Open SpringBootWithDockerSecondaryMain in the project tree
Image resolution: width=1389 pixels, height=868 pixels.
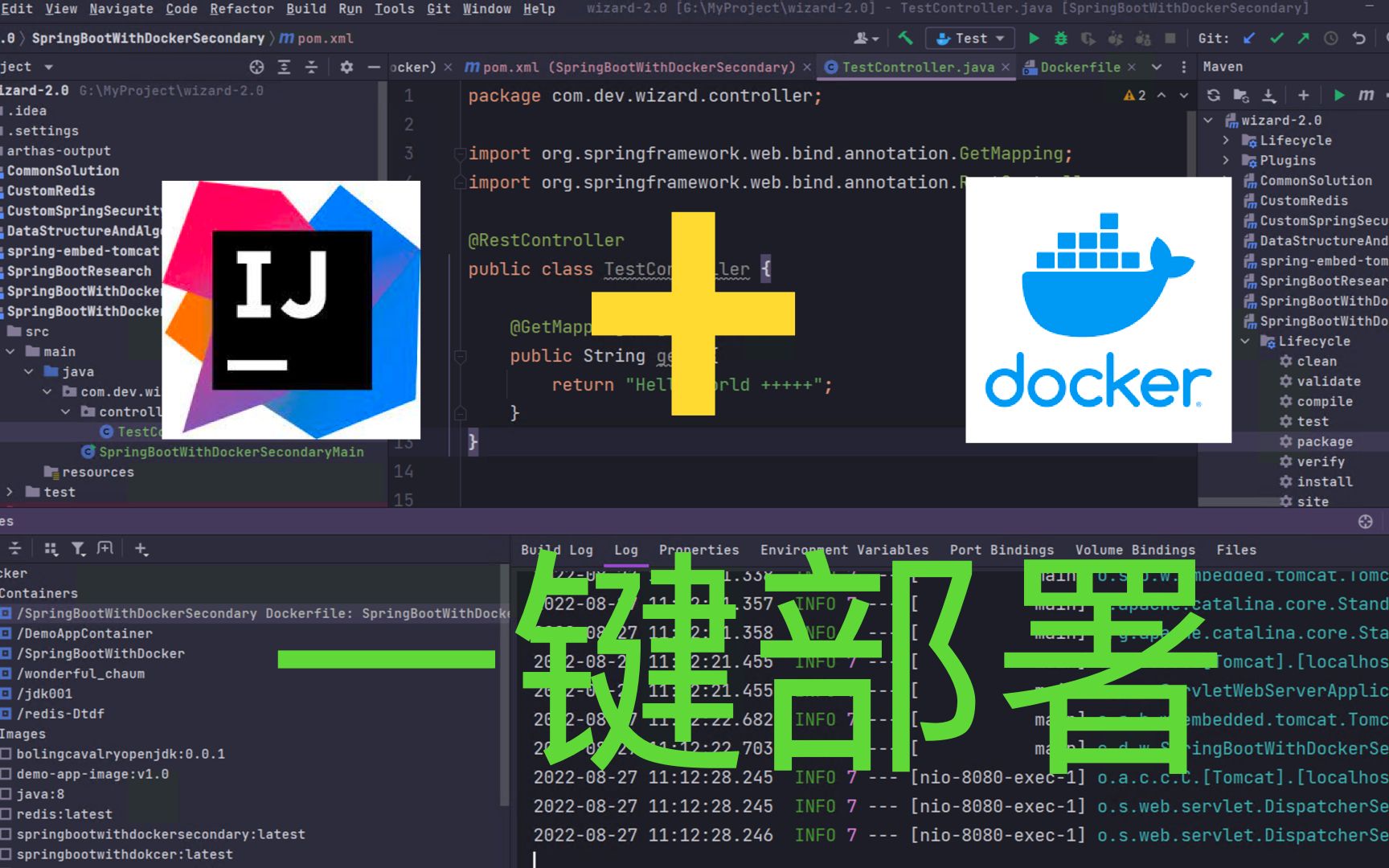[231, 452]
